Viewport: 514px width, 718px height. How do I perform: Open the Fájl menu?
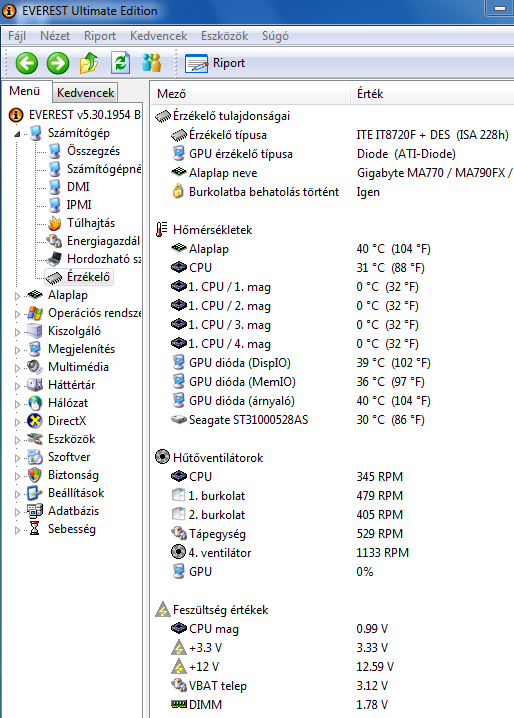(x=17, y=36)
